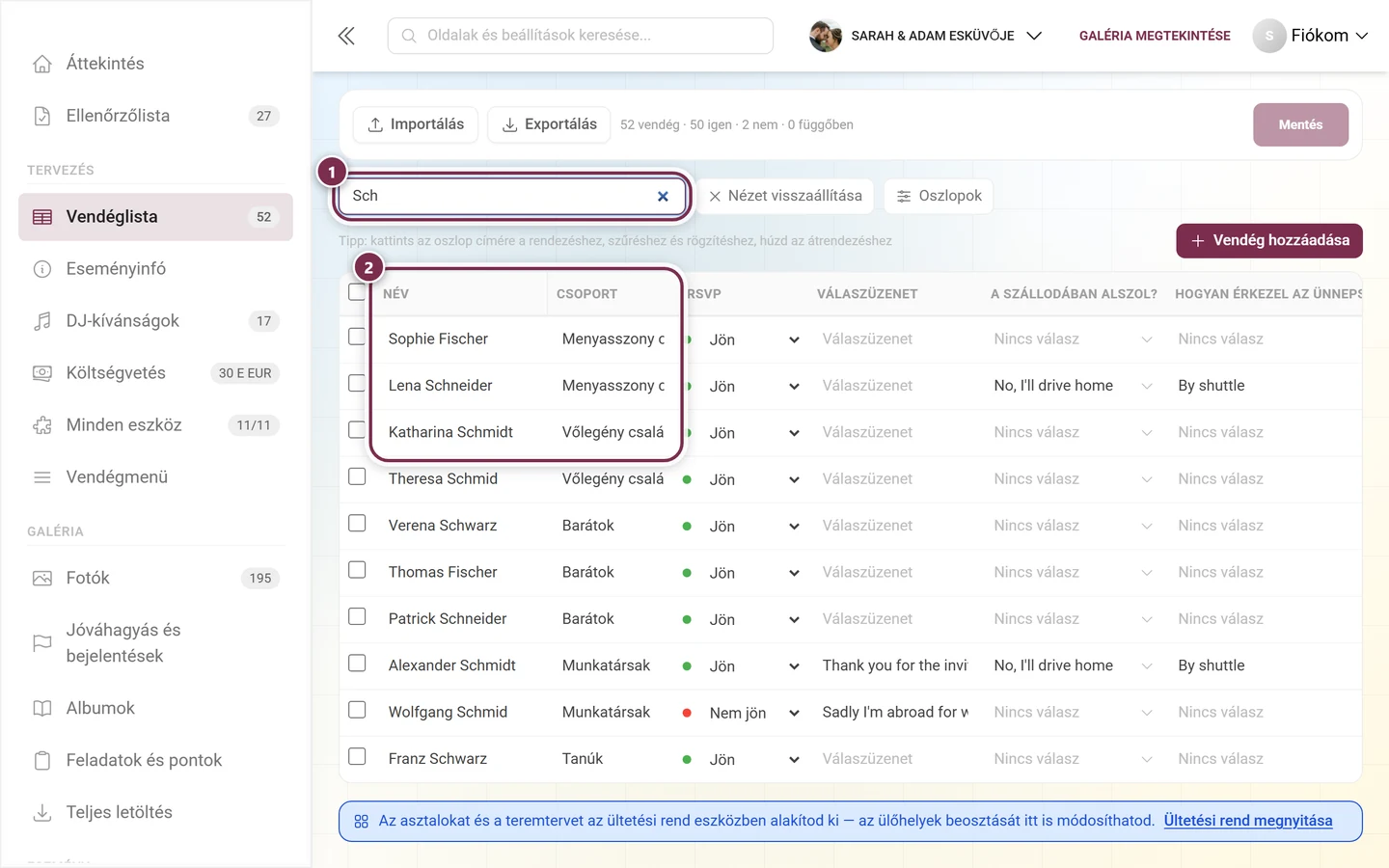
Task: Click the book icon next to Albumok
Action: pos(42,709)
